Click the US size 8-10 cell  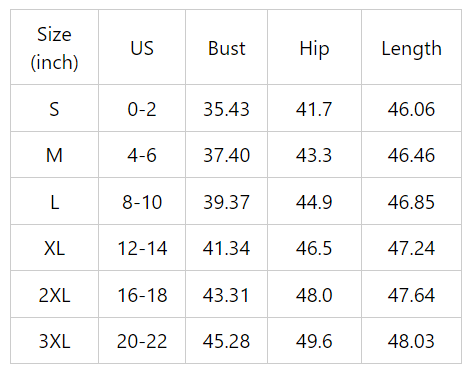tap(142, 202)
